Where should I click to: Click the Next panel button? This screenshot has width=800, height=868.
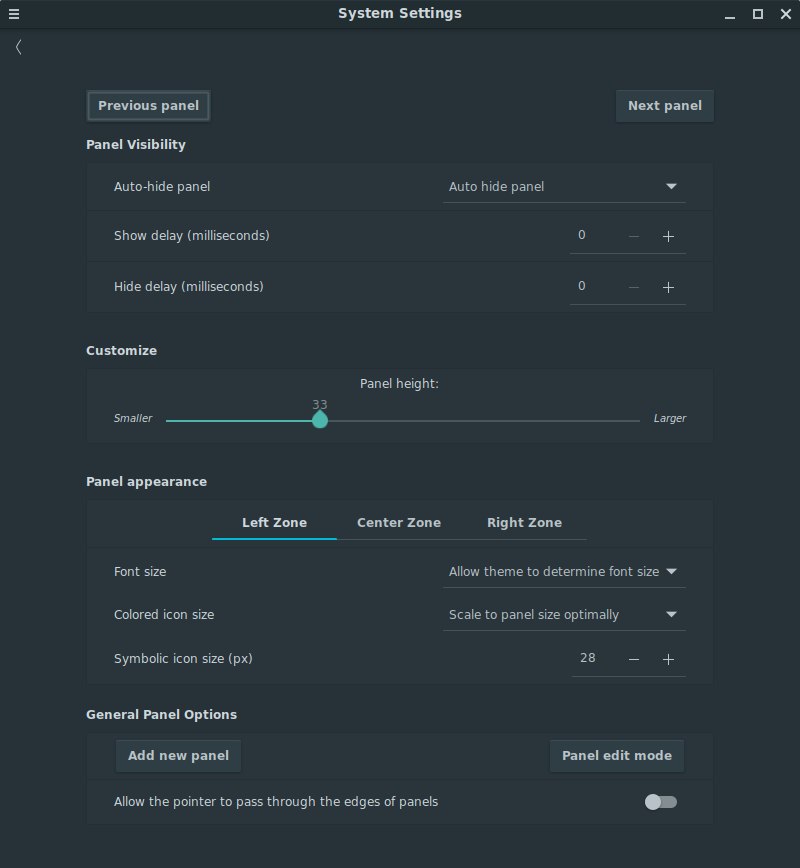point(664,106)
